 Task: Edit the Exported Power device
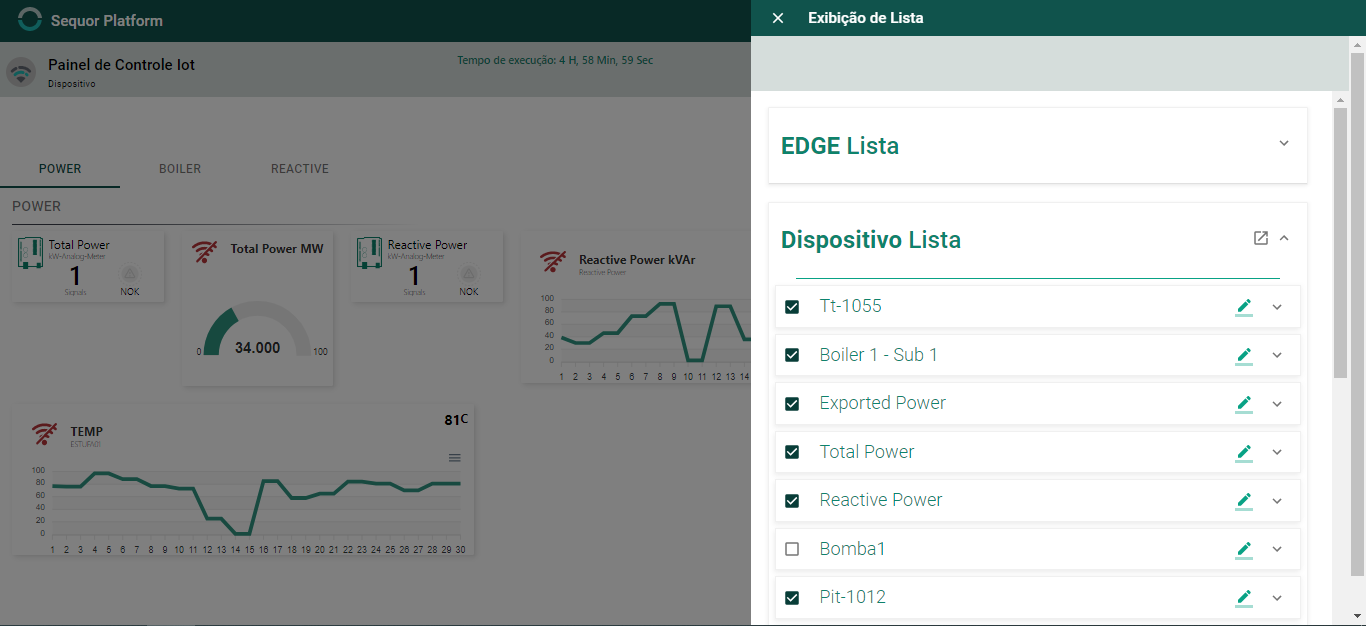[x=1244, y=404]
